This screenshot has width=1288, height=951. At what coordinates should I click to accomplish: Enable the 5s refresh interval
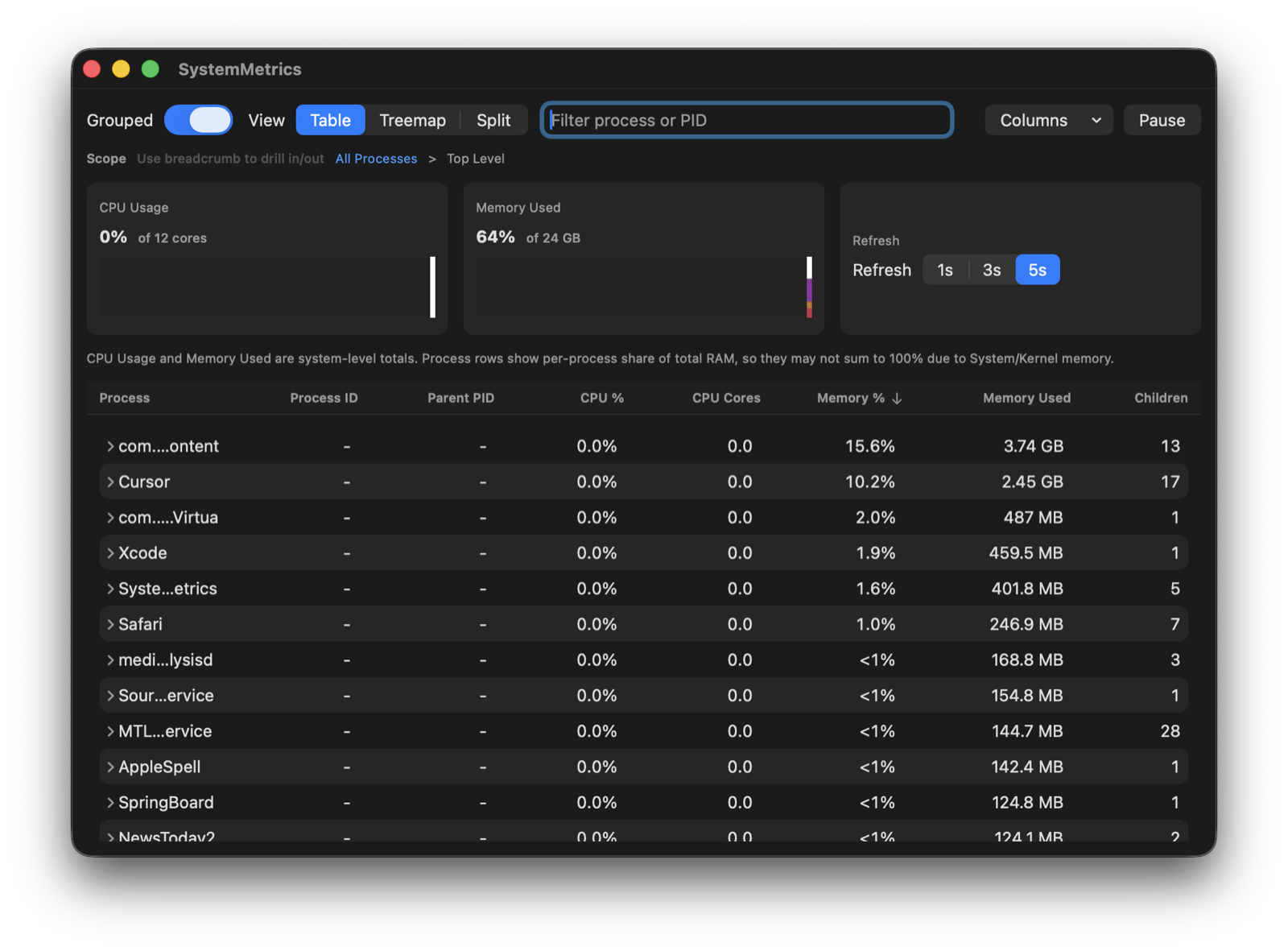click(x=1038, y=270)
